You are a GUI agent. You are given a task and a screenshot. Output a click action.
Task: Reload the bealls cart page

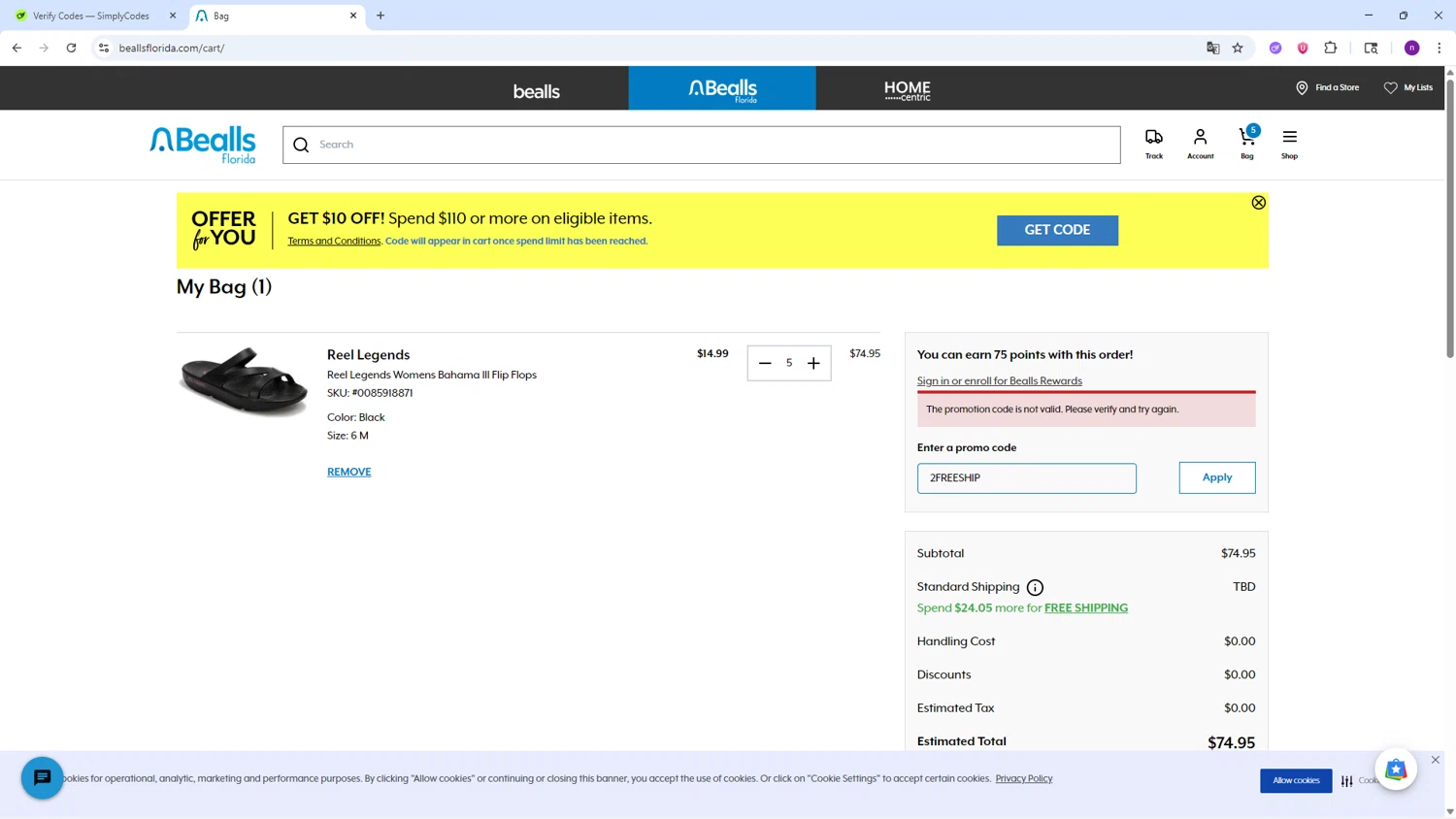[x=71, y=48]
